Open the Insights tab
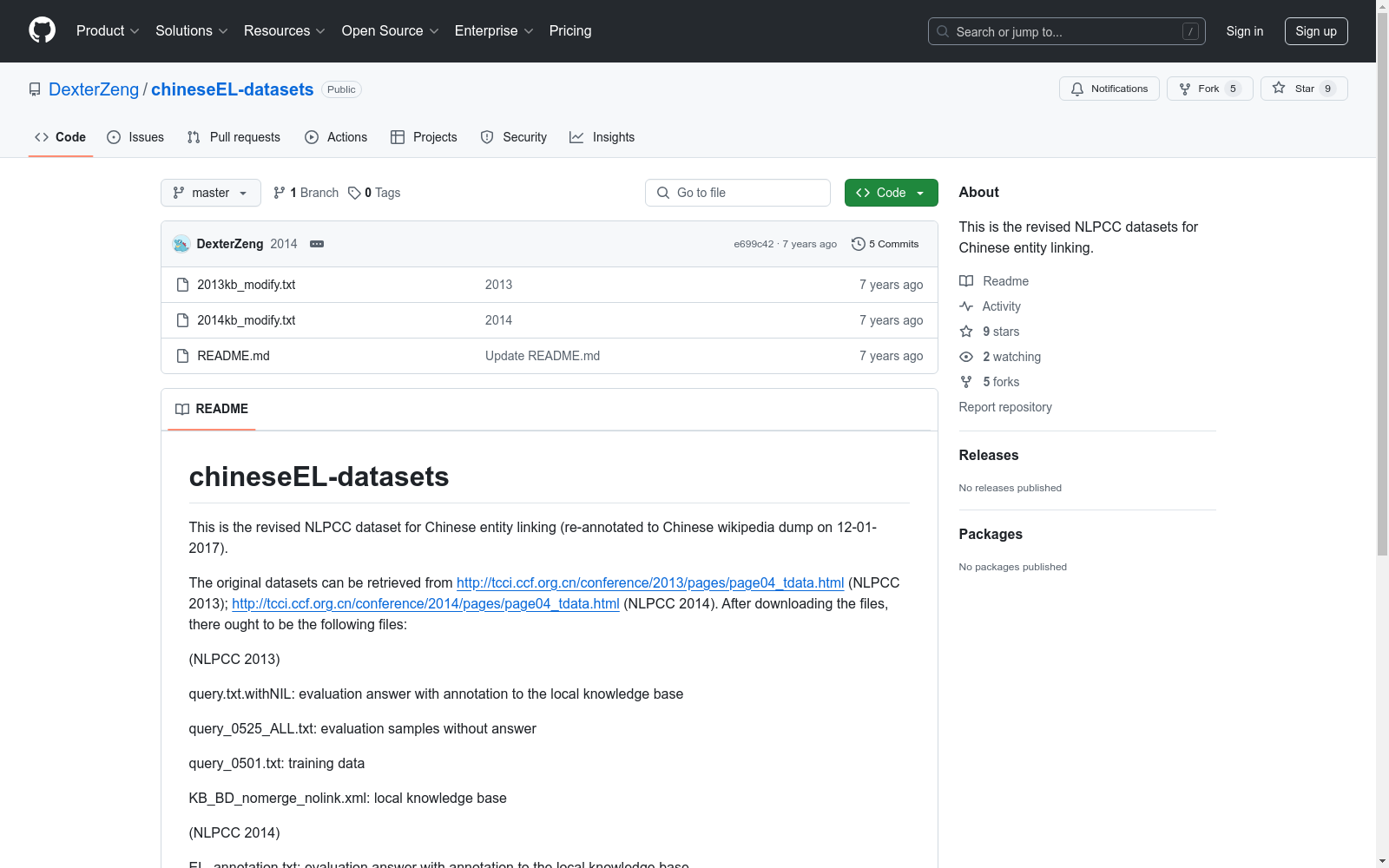 (x=602, y=137)
